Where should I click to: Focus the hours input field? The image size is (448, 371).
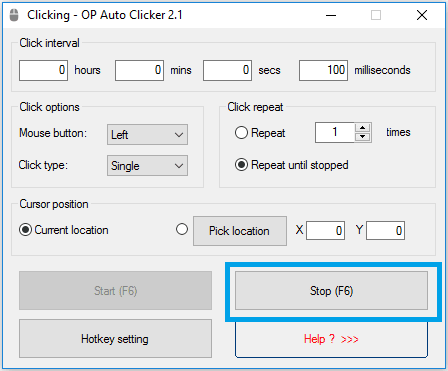click(x=43, y=70)
